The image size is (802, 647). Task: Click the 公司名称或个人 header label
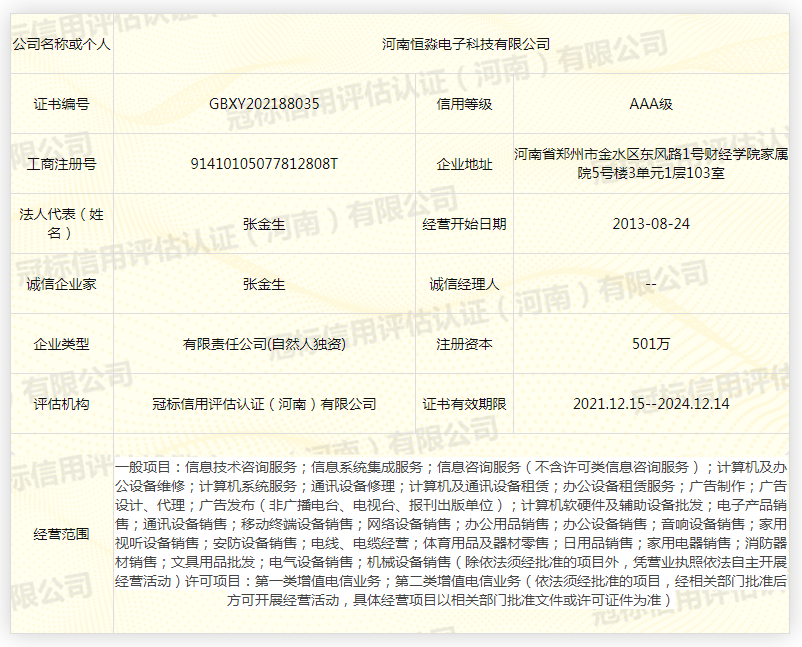pos(62,44)
